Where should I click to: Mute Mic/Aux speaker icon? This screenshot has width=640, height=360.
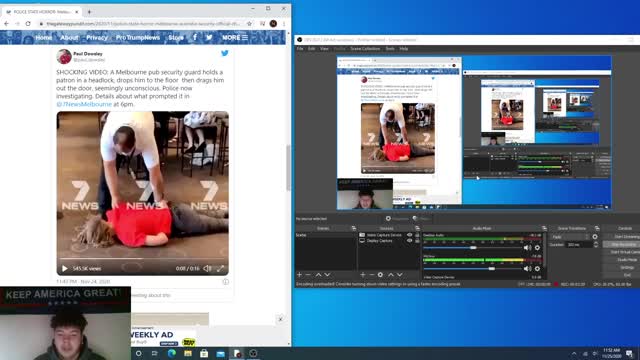click(x=527, y=268)
